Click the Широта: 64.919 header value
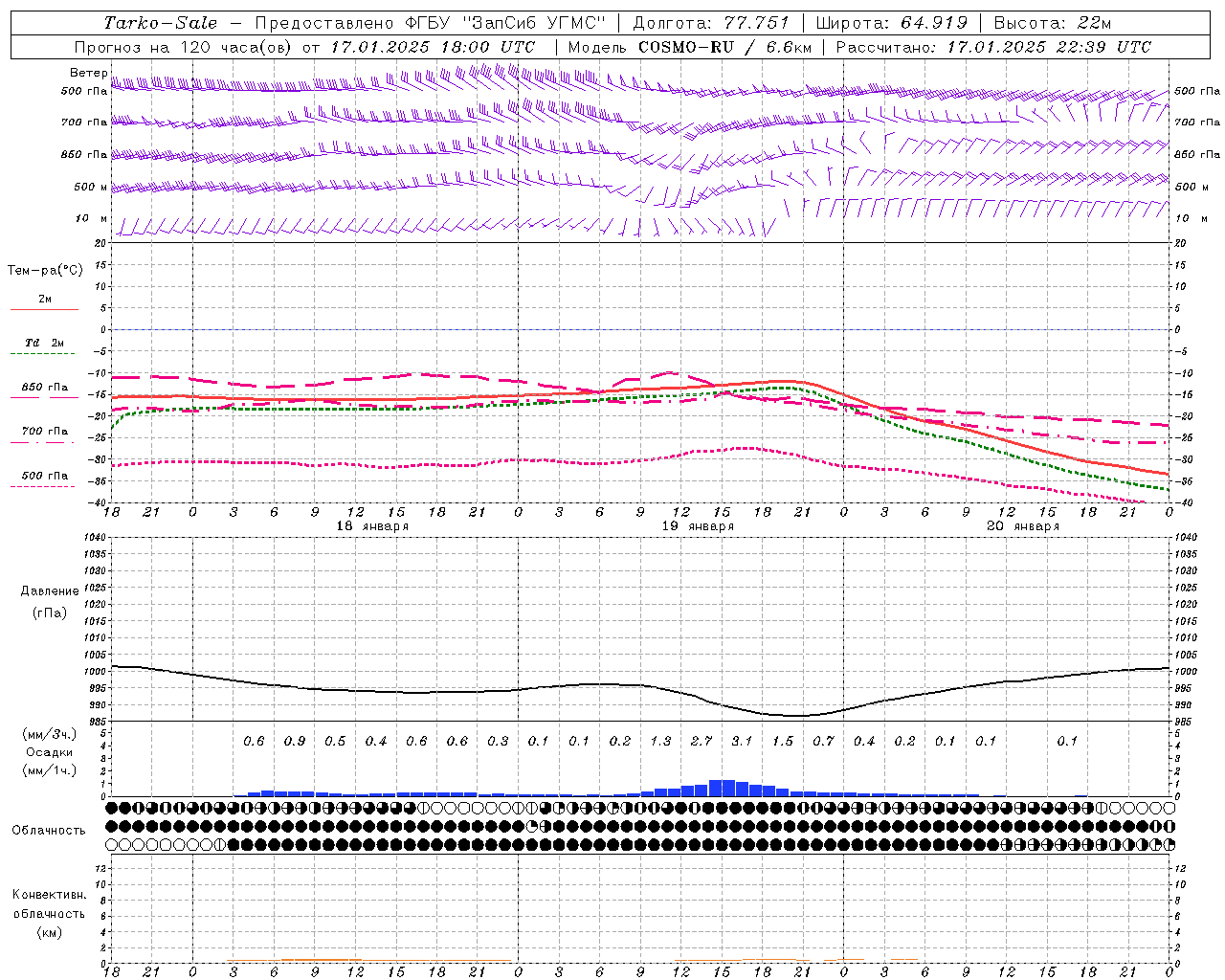This screenshot has height=980, width=1225. [x=891, y=23]
